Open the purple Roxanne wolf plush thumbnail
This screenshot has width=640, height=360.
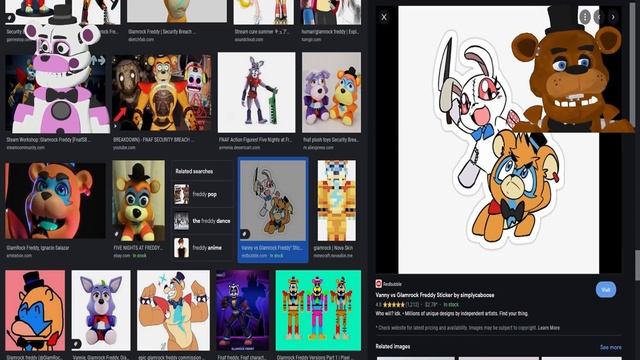click(101, 310)
